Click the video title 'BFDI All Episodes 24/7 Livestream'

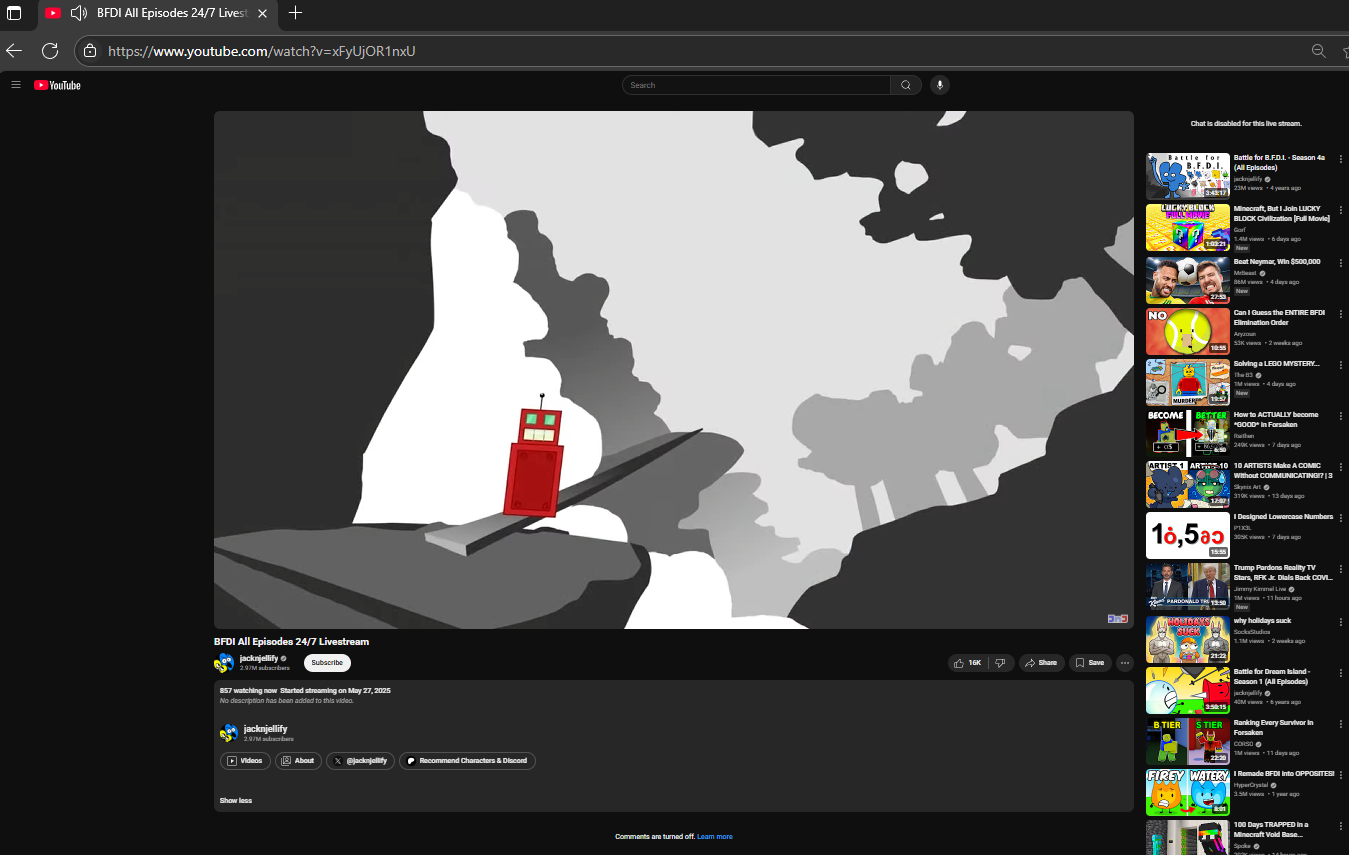[291, 642]
